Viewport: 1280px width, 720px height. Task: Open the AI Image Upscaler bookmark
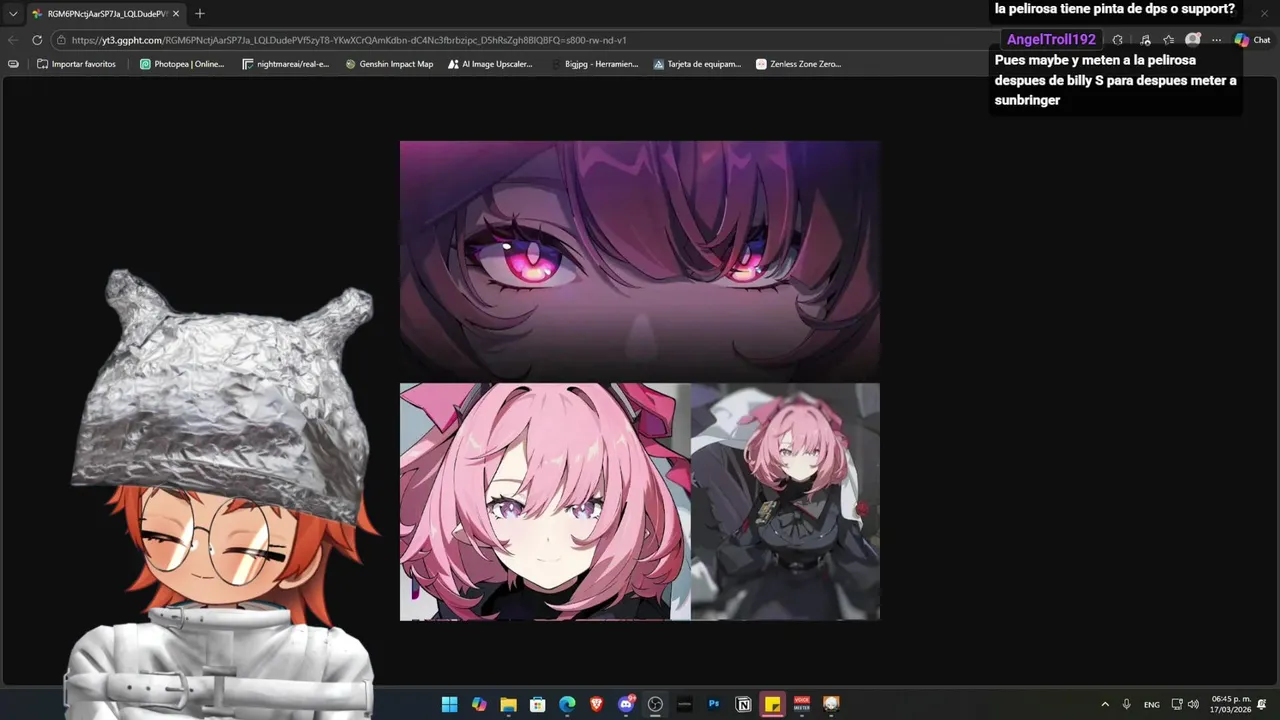(490, 64)
